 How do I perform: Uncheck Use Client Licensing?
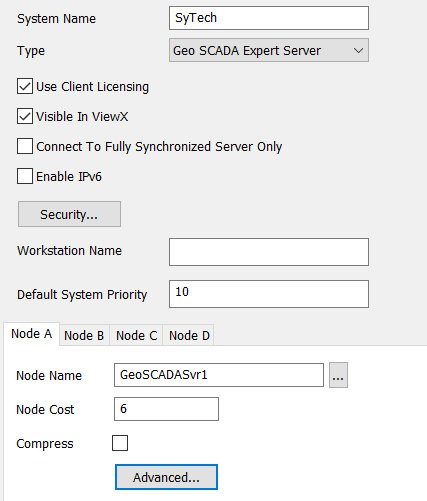[x=25, y=87]
